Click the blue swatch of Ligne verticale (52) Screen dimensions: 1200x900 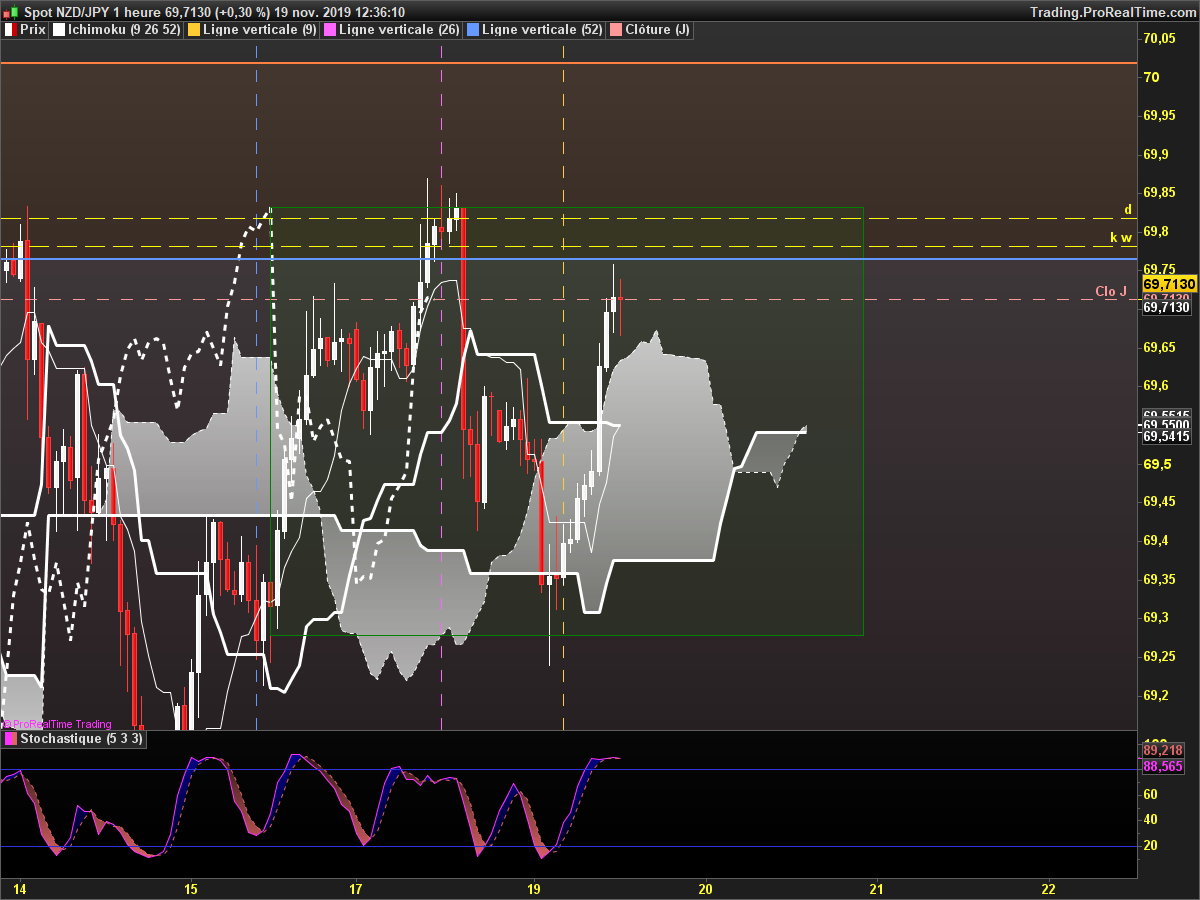[473, 30]
